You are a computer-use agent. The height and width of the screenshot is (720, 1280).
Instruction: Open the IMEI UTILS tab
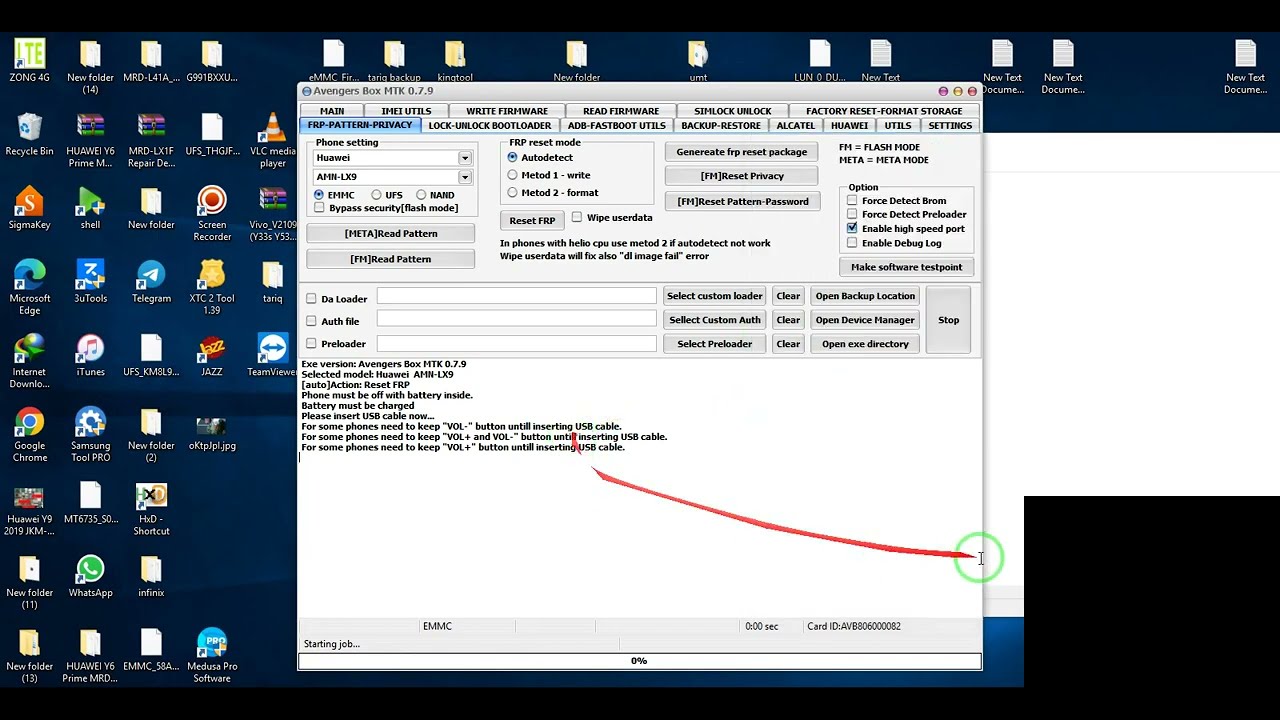(406, 111)
